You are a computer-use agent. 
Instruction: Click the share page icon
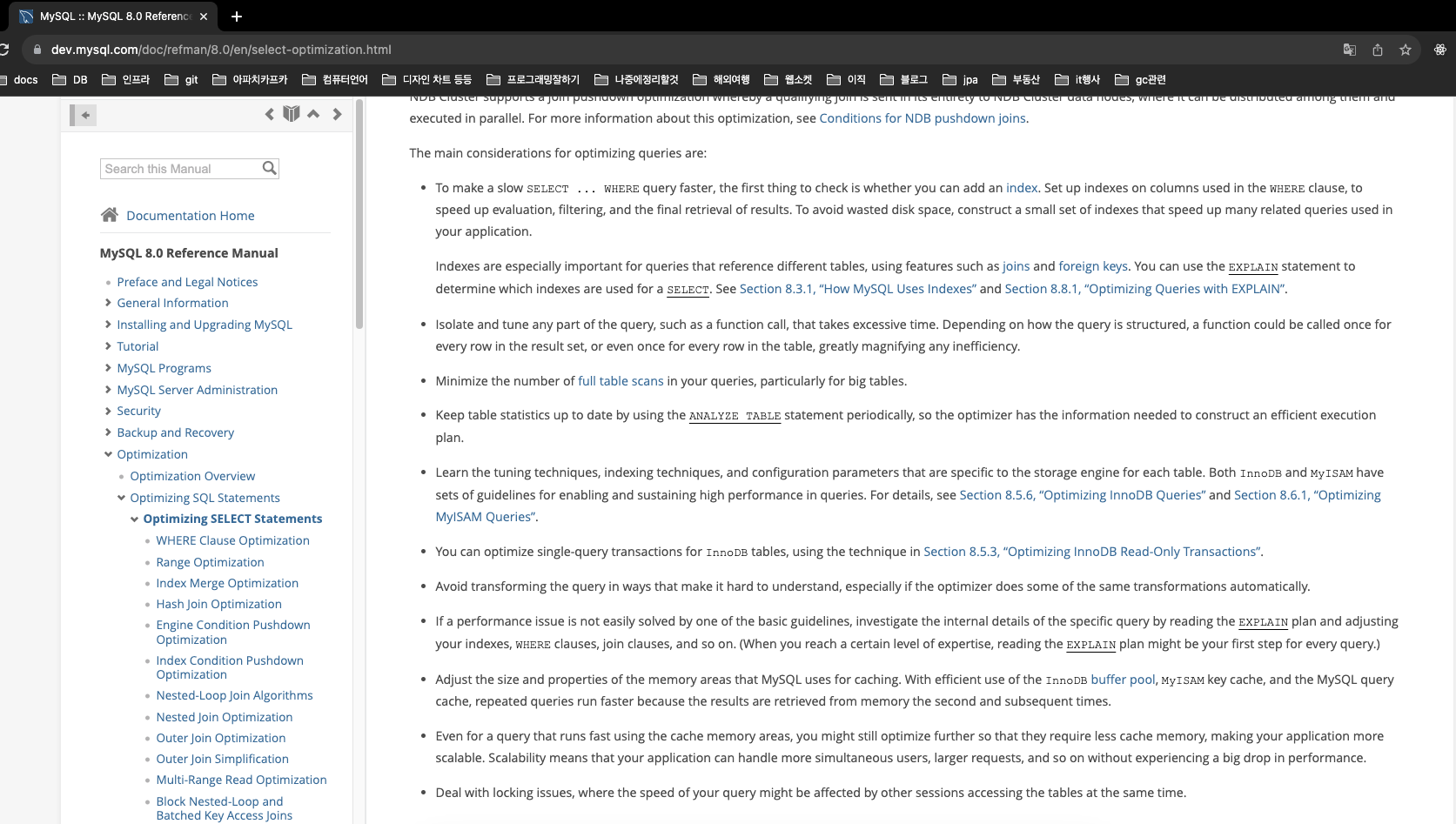coord(1378,50)
